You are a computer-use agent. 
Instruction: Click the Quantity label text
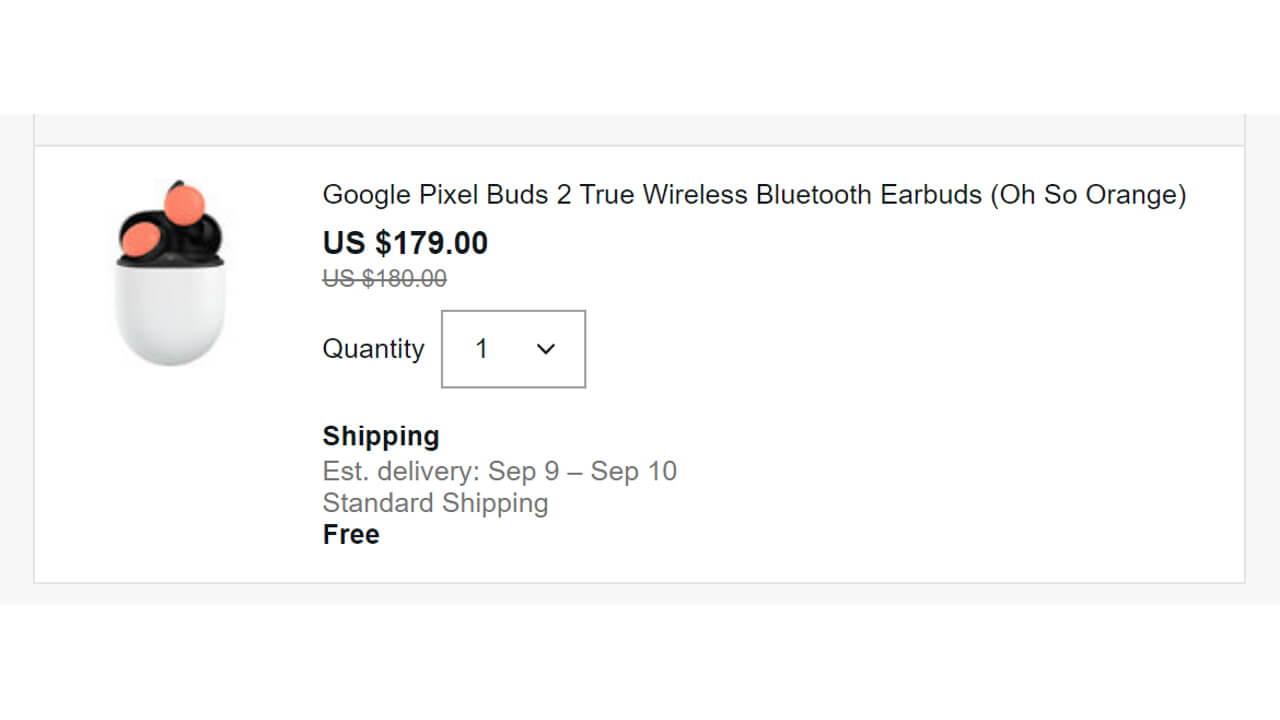(x=373, y=349)
